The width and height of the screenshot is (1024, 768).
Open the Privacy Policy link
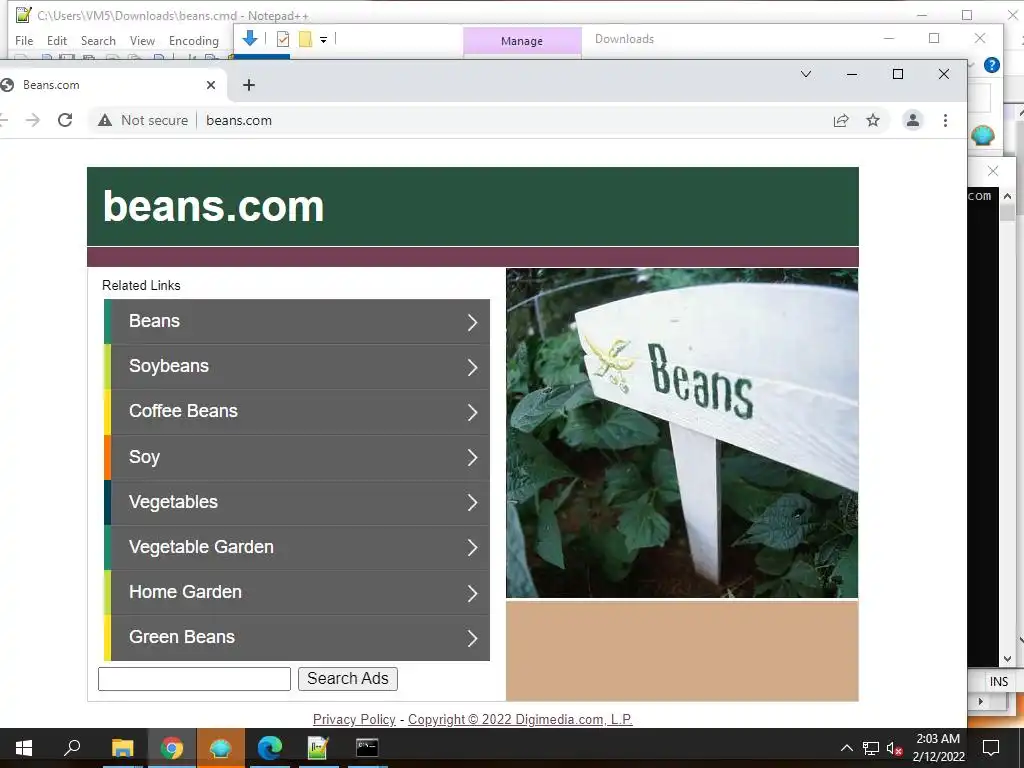tap(354, 719)
